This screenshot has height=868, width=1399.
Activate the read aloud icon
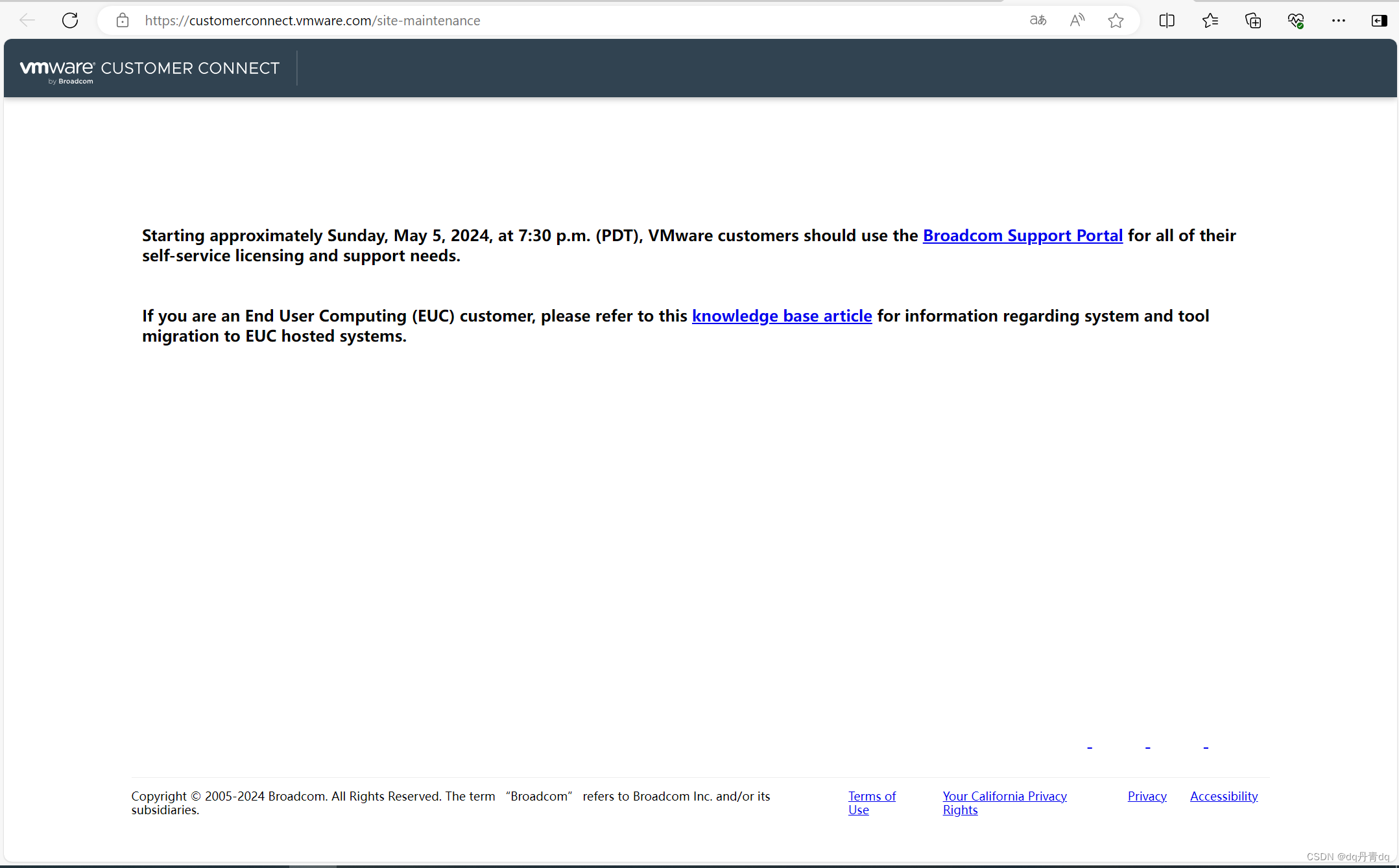1077,21
